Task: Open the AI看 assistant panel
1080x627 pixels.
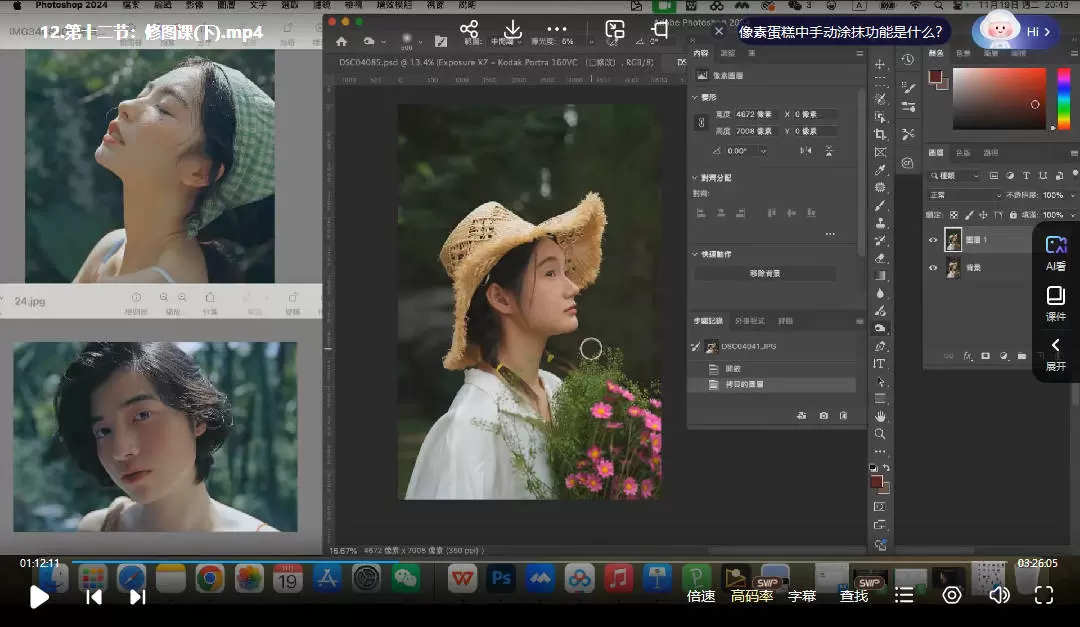Action: [x=1056, y=253]
